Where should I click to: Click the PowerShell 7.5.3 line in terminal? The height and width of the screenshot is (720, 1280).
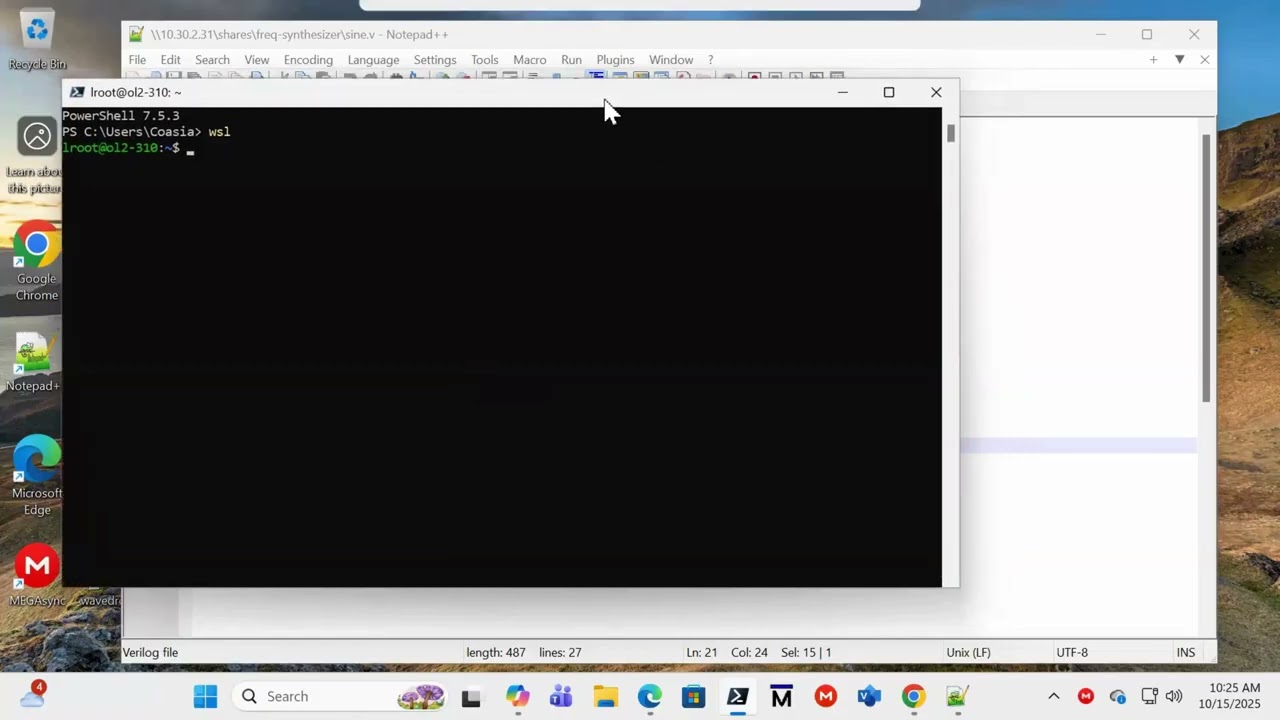121,116
